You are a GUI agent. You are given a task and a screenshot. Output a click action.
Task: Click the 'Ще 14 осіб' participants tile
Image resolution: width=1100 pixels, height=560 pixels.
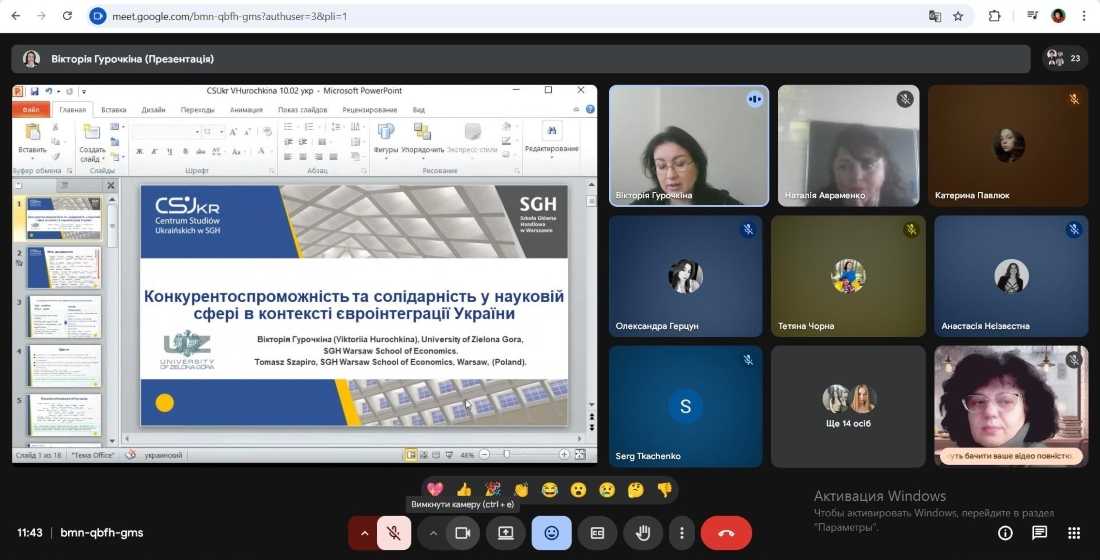849,406
